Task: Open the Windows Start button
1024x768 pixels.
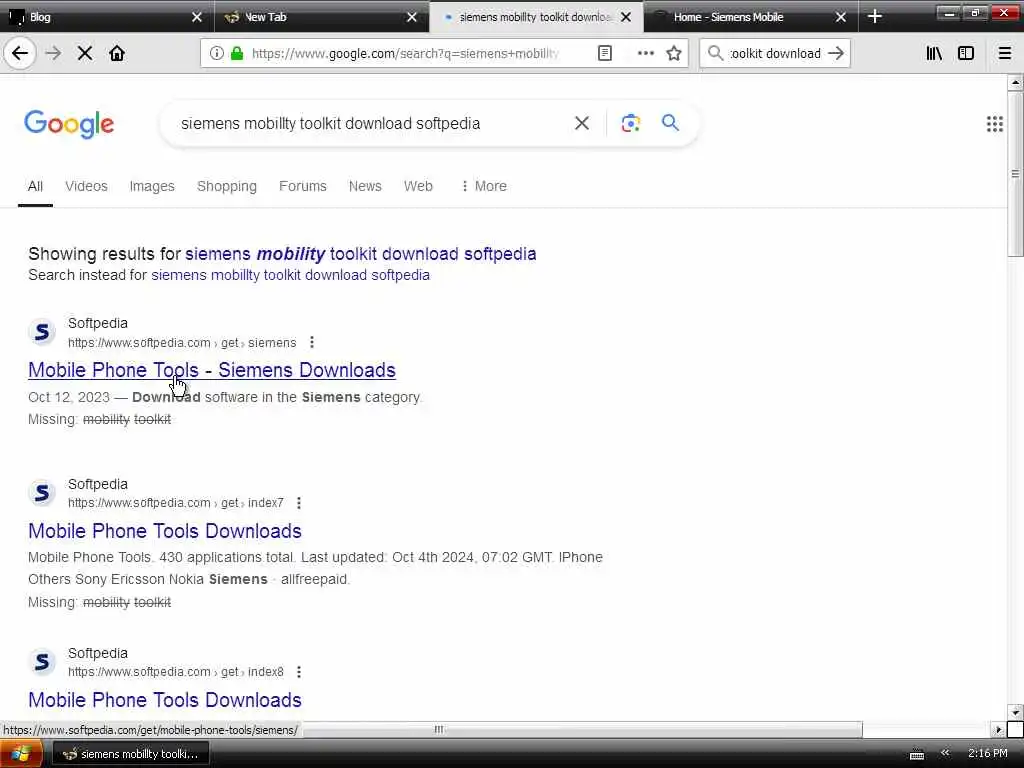Action: 21,754
